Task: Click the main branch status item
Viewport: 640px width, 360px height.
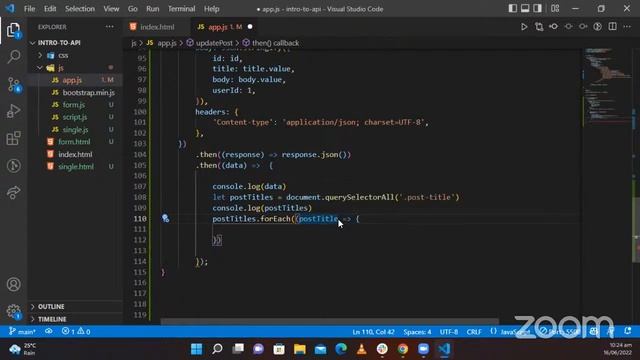Action: pos(23,331)
